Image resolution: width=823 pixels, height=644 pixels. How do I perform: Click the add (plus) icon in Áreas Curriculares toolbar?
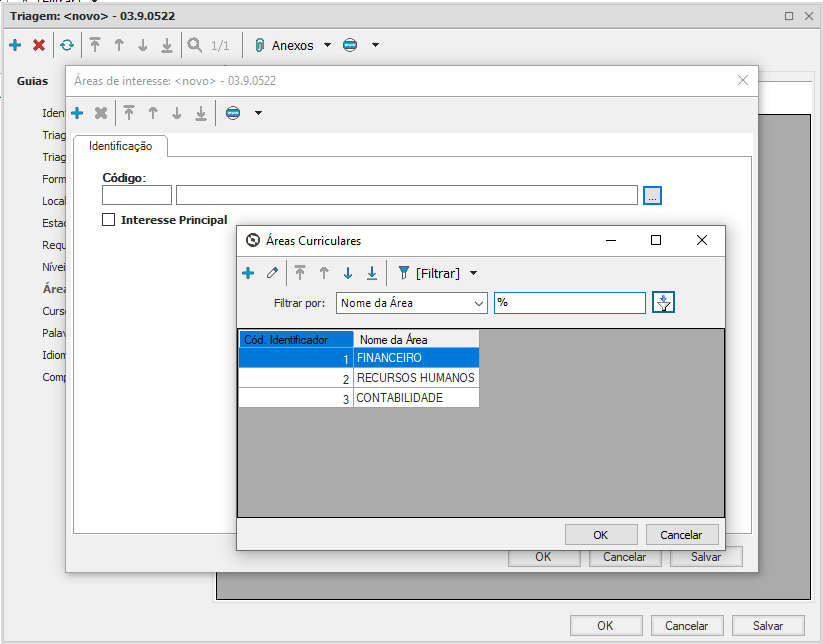[248, 273]
